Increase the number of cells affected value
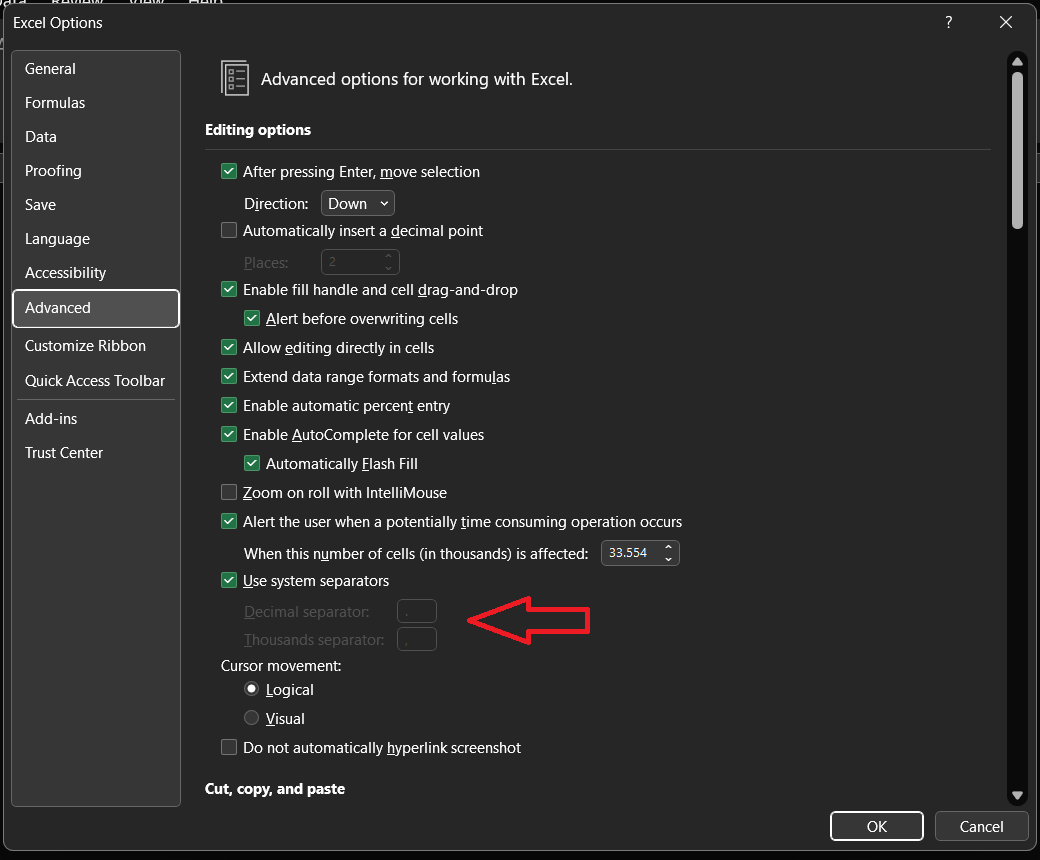Image resolution: width=1040 pixels, height=860 pixels. 669,547
